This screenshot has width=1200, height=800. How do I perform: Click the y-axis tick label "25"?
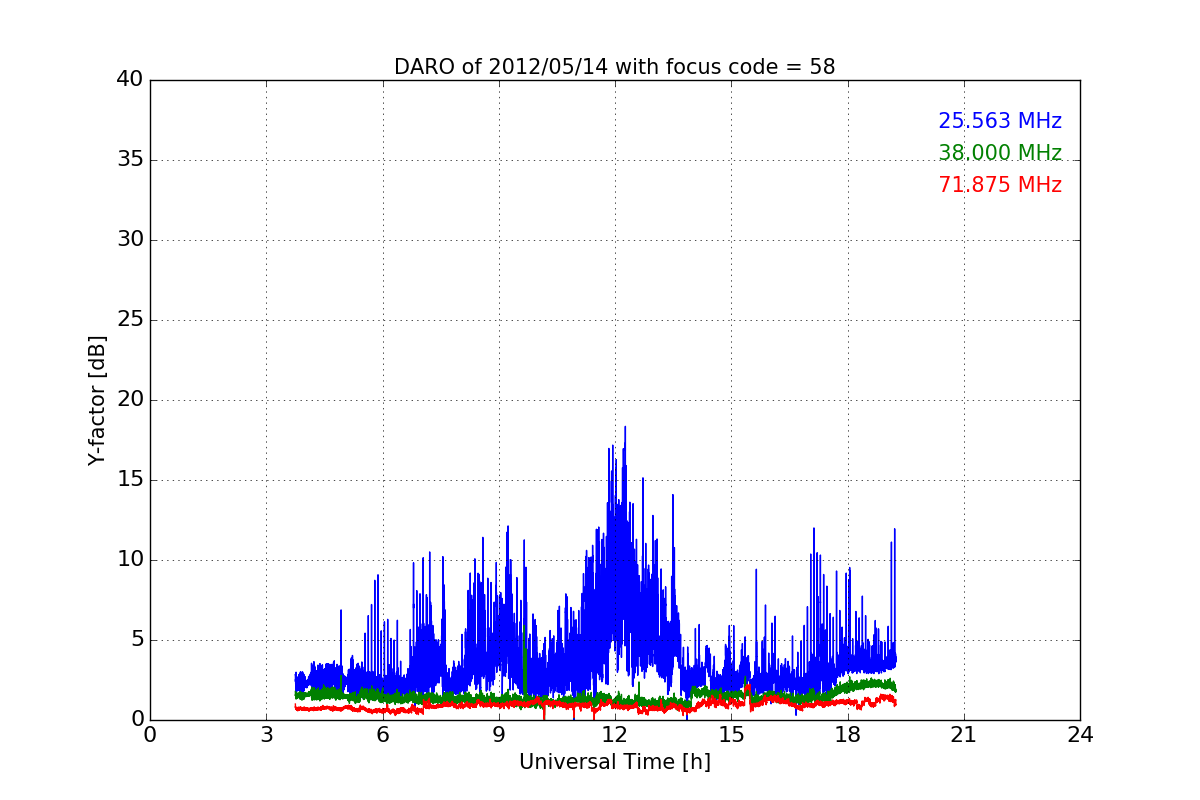(x=130, y=320)
